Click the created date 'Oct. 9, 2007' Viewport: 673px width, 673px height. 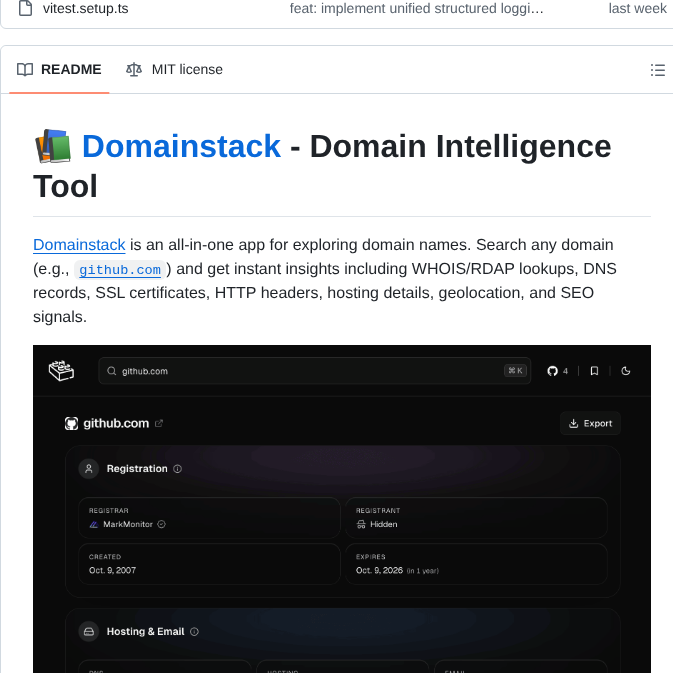(112, 570)
